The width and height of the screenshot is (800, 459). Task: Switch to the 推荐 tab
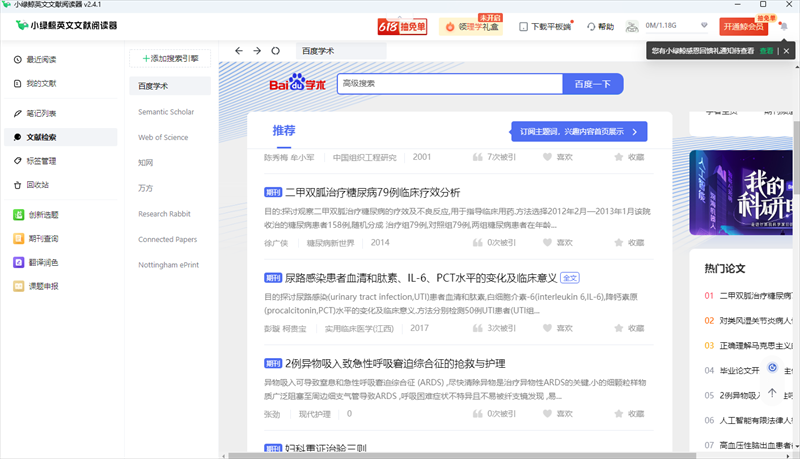coord(284,131)
